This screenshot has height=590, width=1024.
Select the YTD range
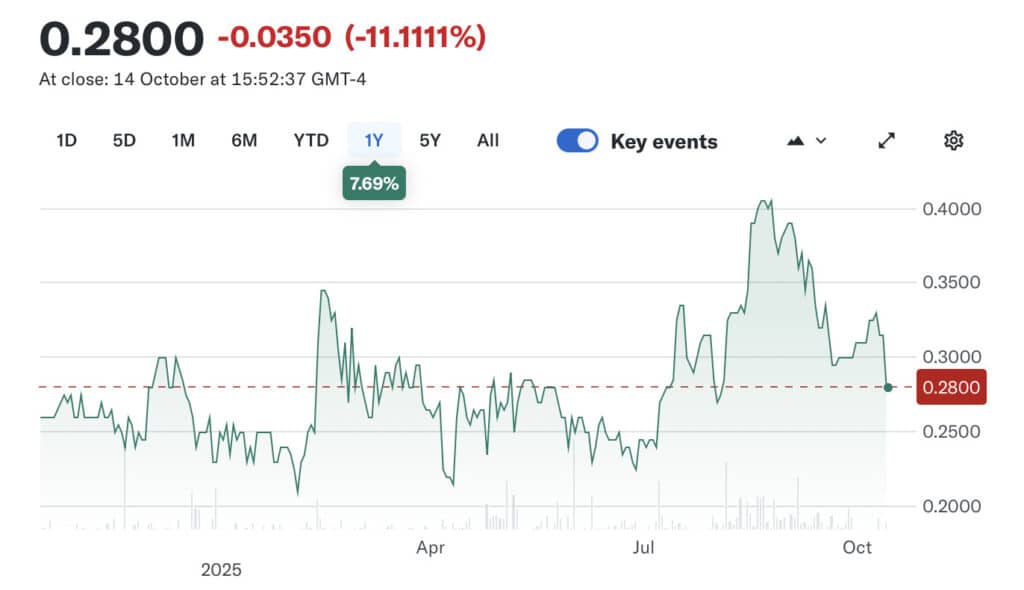[311, 141]
